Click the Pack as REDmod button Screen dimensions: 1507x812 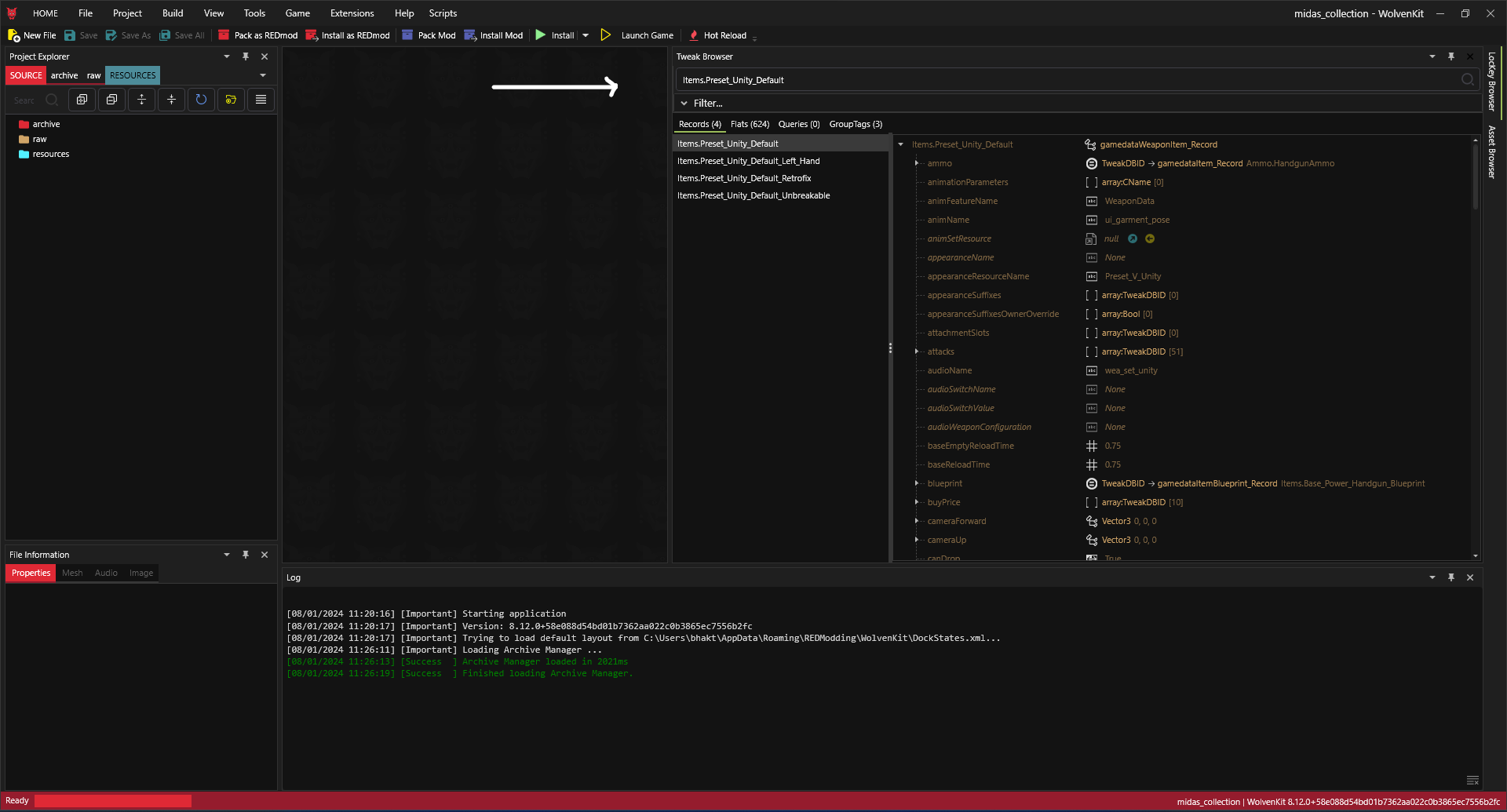coord(257,35)
